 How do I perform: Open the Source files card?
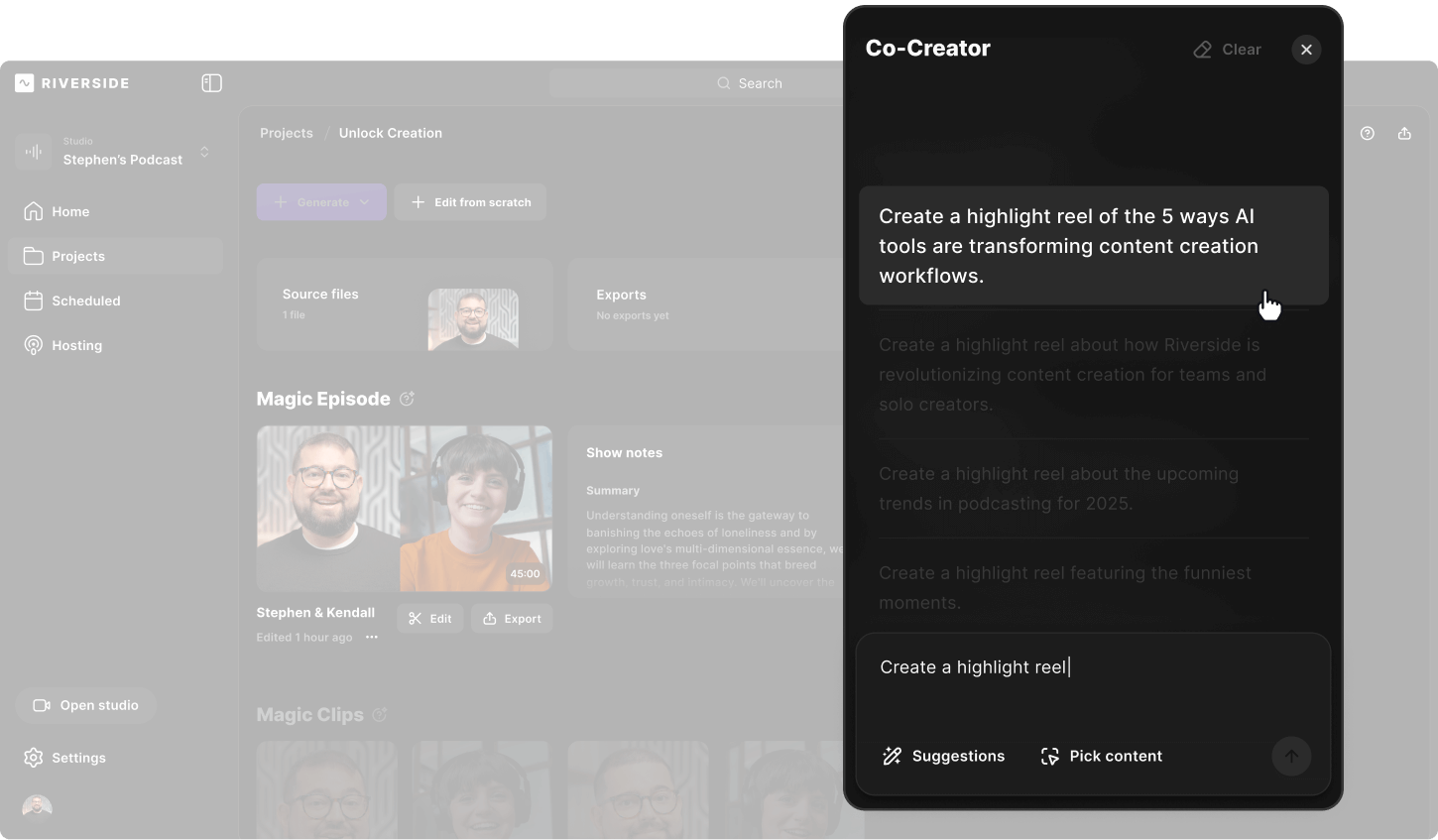(405, 304)
